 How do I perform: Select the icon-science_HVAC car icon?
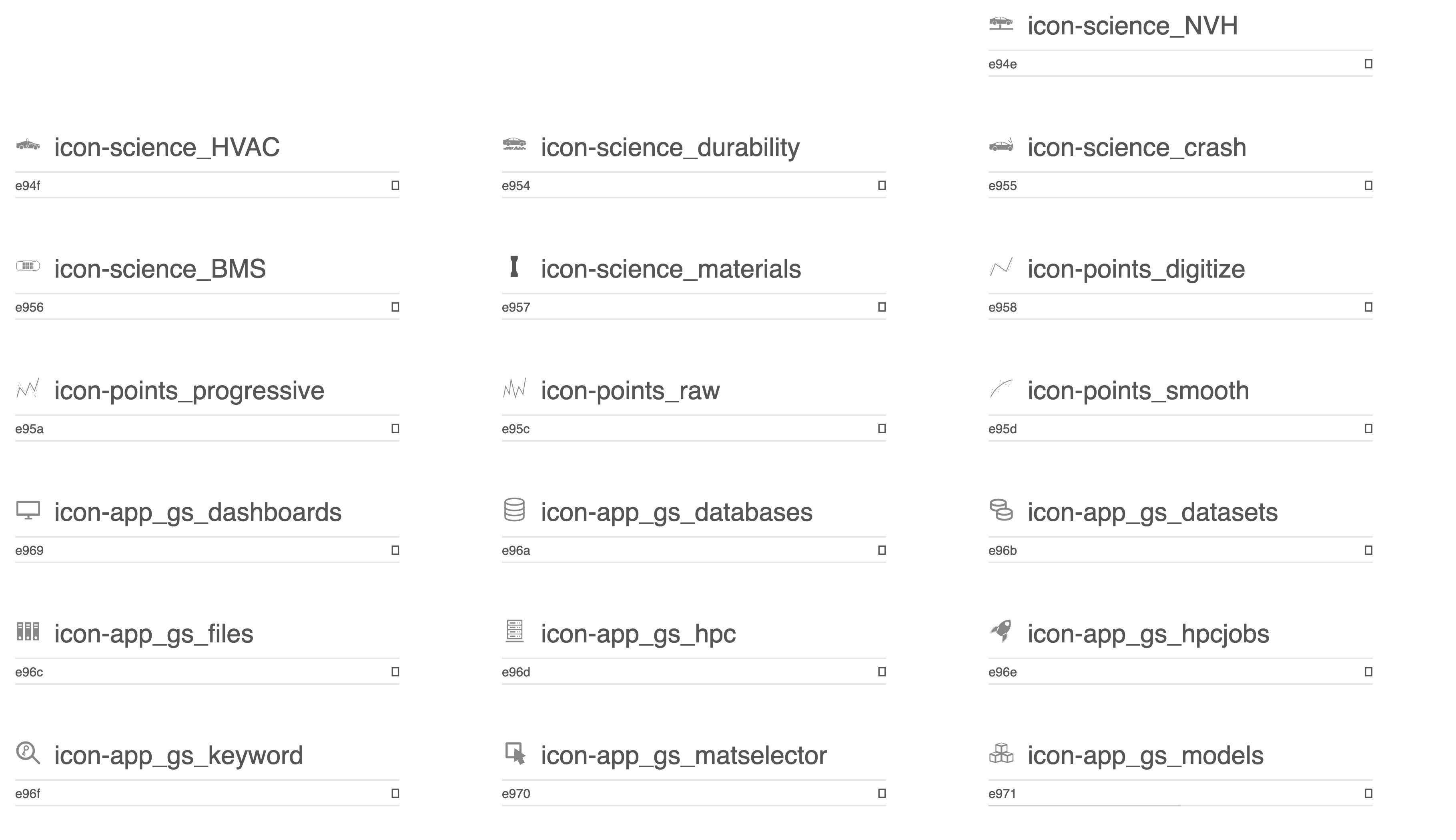pyautogui.click(x=28, y=144)
